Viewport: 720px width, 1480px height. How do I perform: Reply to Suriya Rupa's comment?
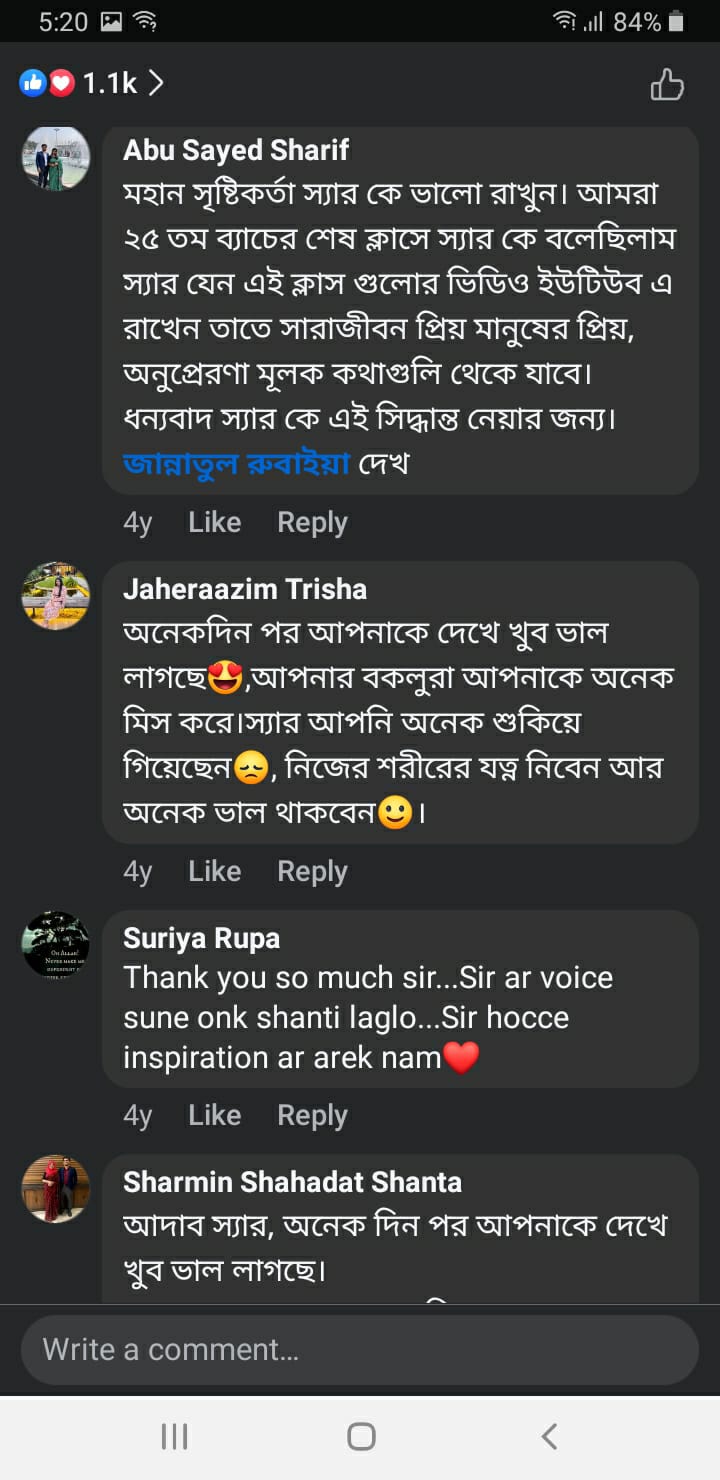pos(312,1115)
